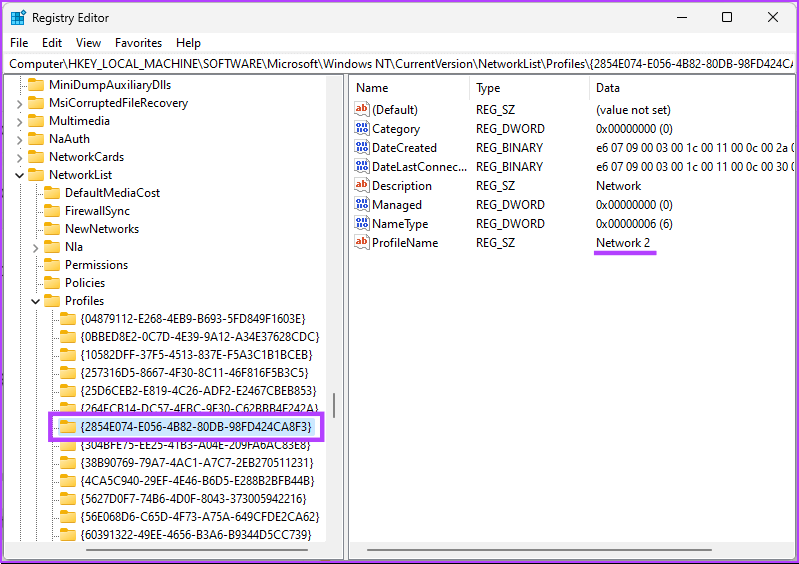Expand the NetworkCards key

19,157
